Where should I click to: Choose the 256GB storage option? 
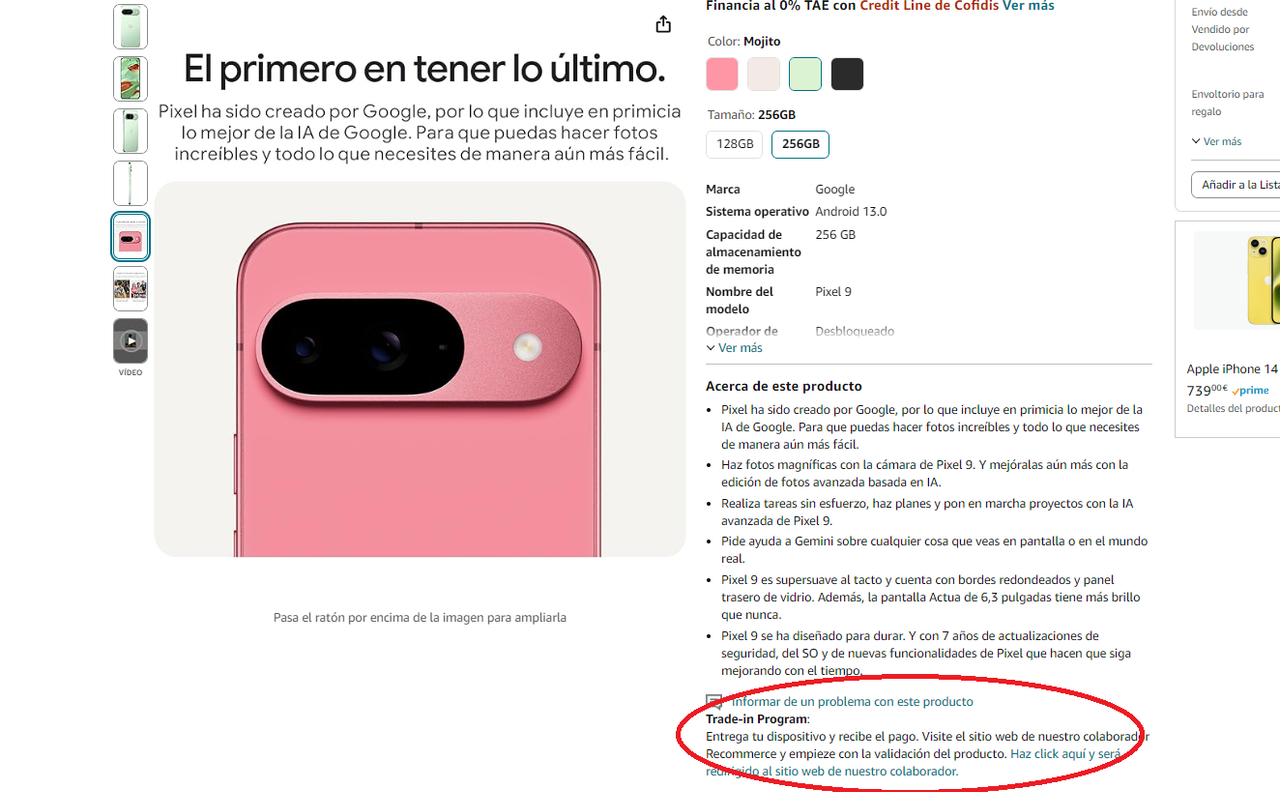(800, 144)
